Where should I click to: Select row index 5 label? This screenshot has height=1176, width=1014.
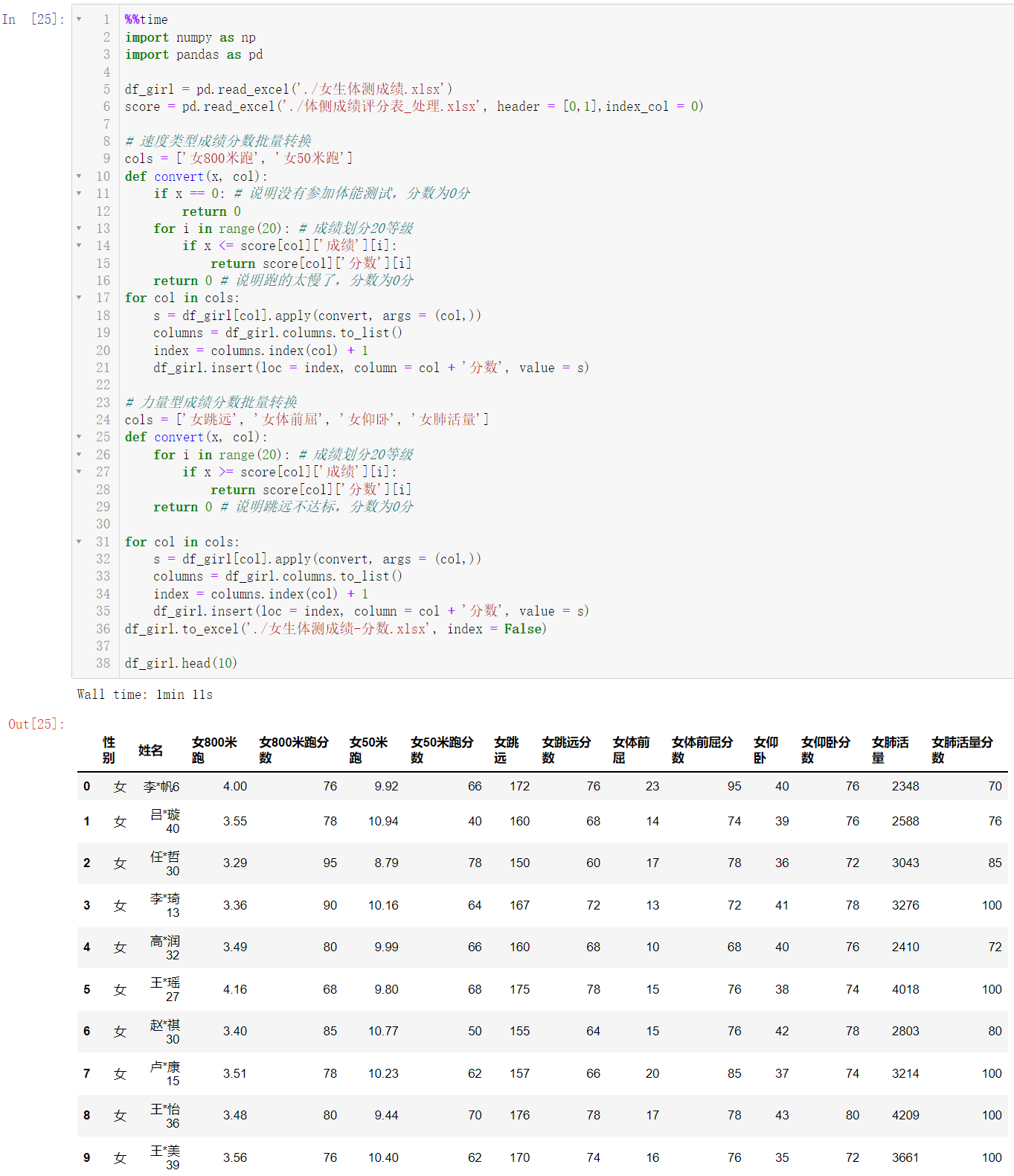pyautogui.click(x=87, y=990)
